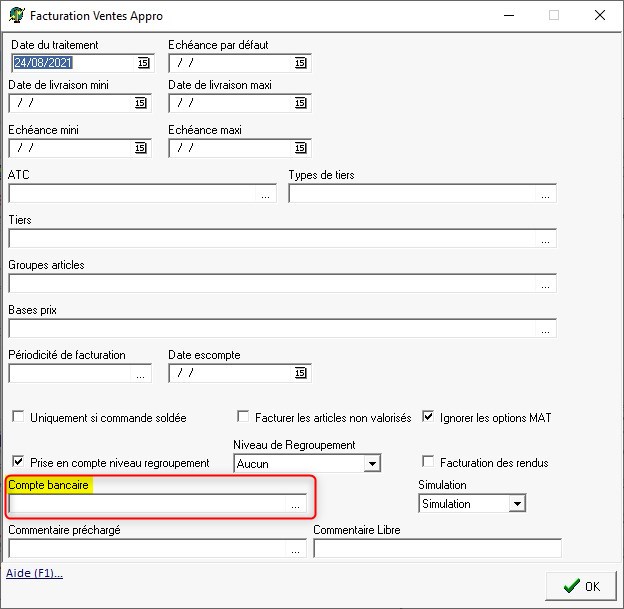The image size is (624, 609).
Task: Open the Simulation dropdown list
Action: tap(516, 504)
